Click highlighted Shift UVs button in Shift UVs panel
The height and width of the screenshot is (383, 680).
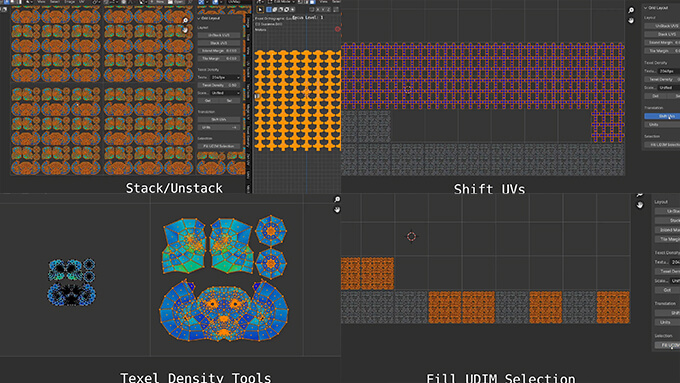pos(662,116)
